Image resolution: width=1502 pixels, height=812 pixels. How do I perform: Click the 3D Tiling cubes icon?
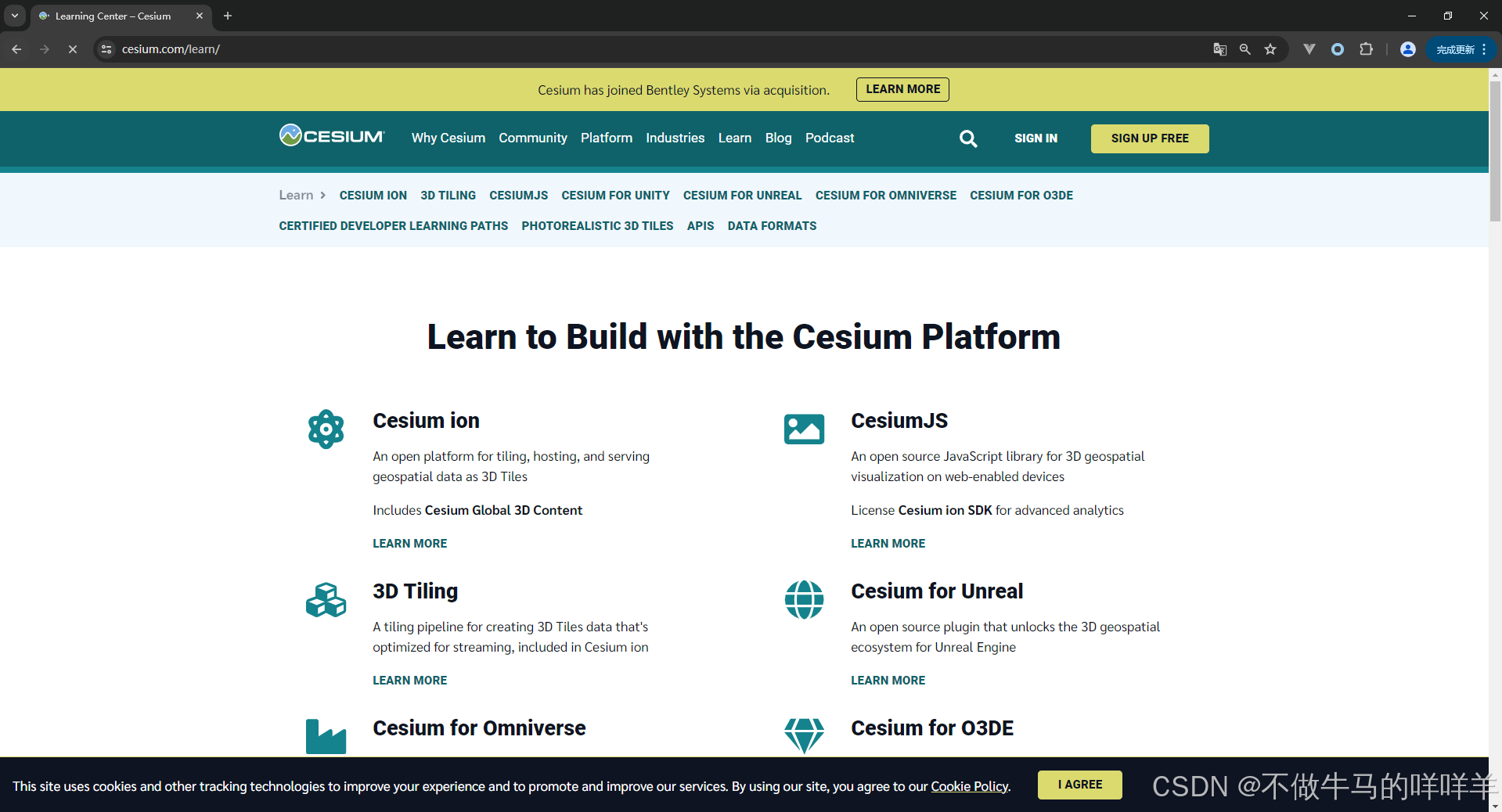(x=326, y=600)
